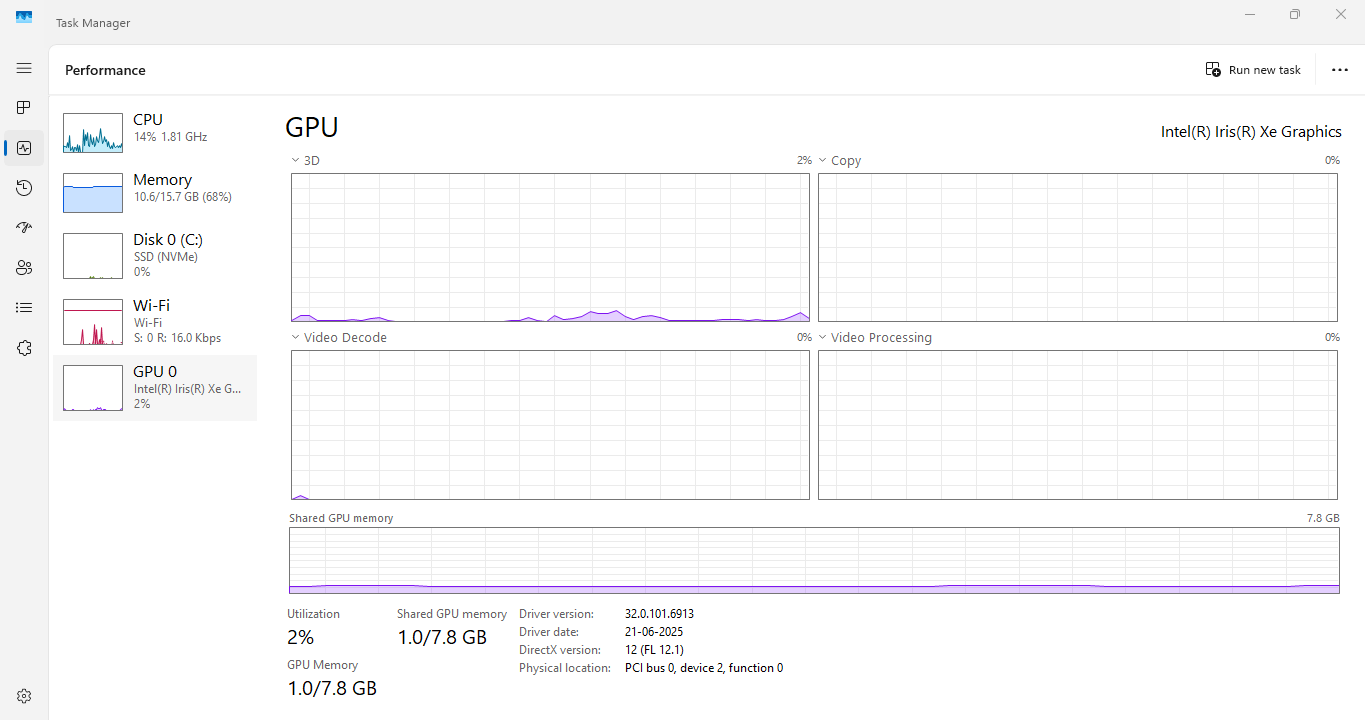Click inside the Video Processing graph
Screen dimensions: 1365x720
pos(1078,425)
